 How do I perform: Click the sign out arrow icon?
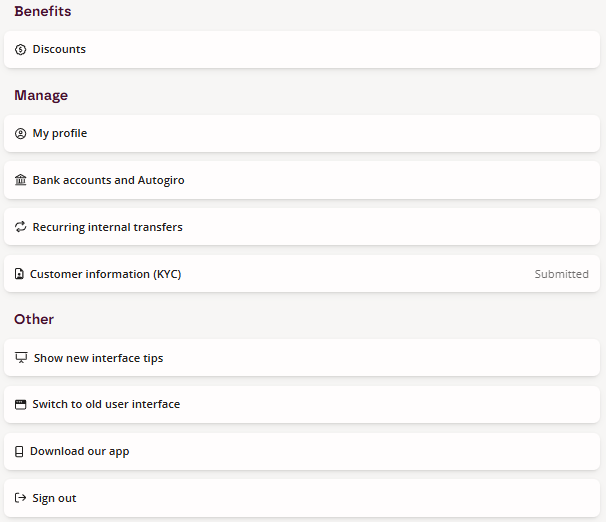[20, 498]
